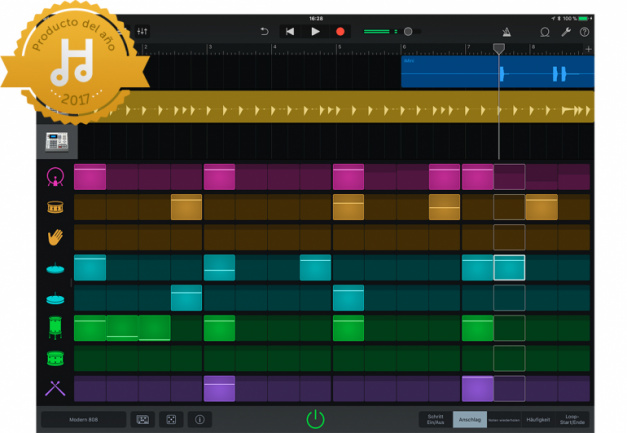Start recording with the red Record button

(340, 32)
